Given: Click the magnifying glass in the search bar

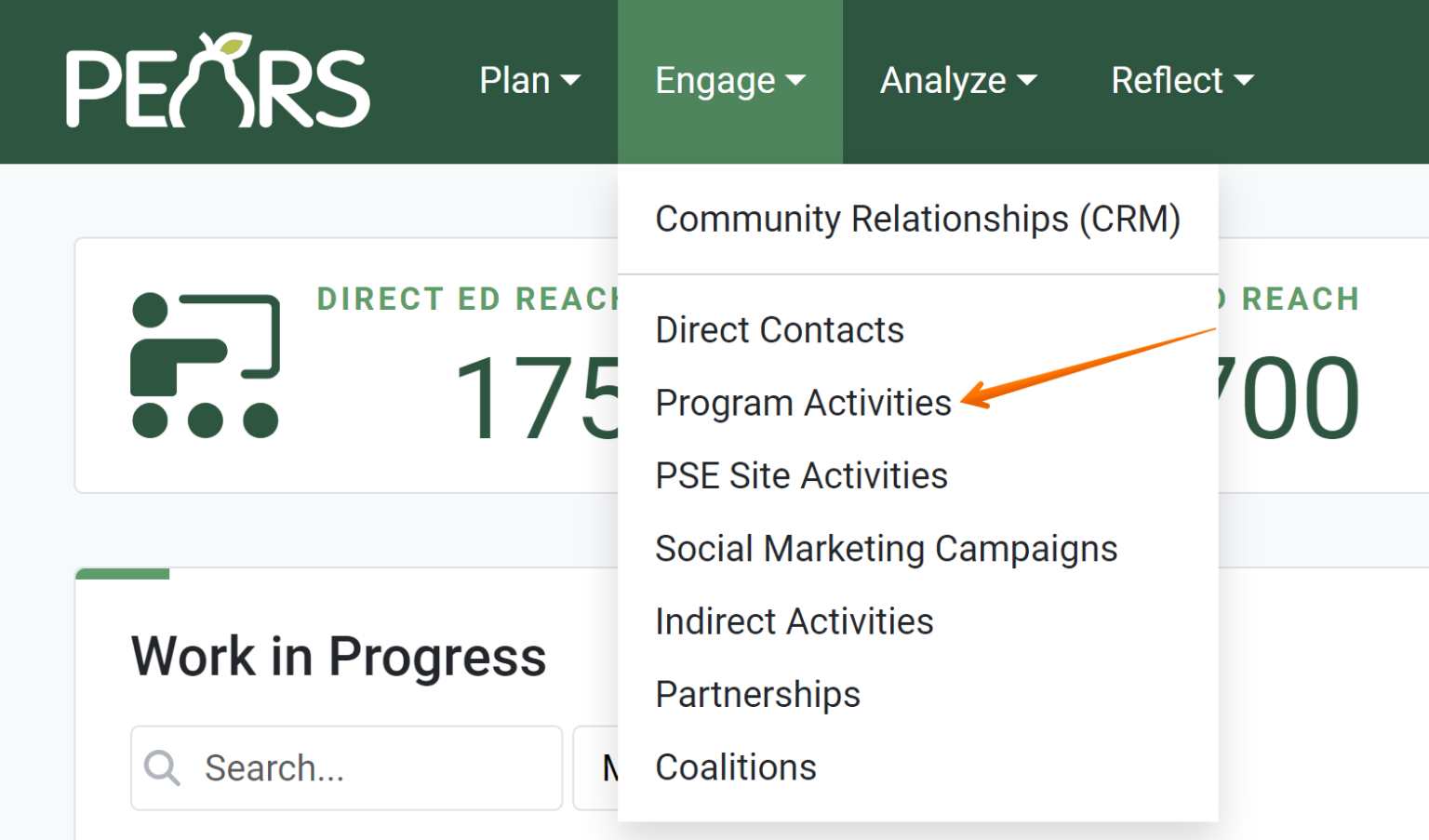Looking at the screenshot, I should point(163,767).
